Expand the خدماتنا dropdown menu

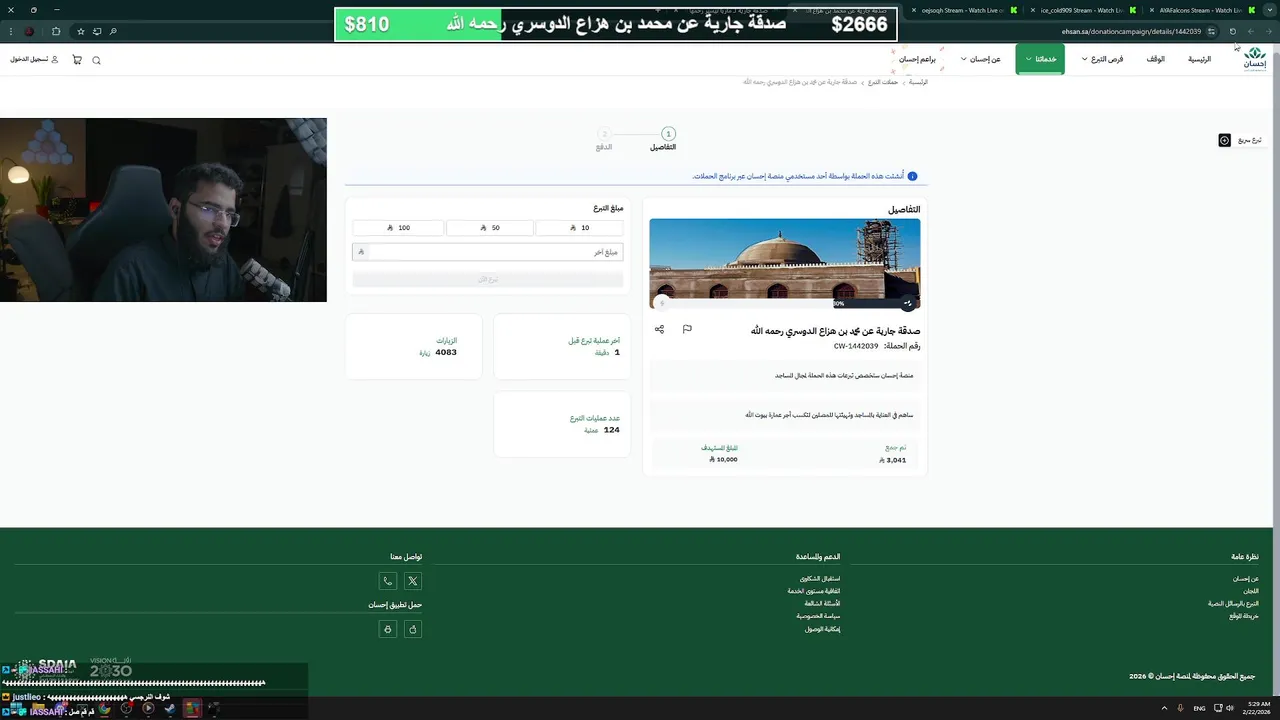1040,59
